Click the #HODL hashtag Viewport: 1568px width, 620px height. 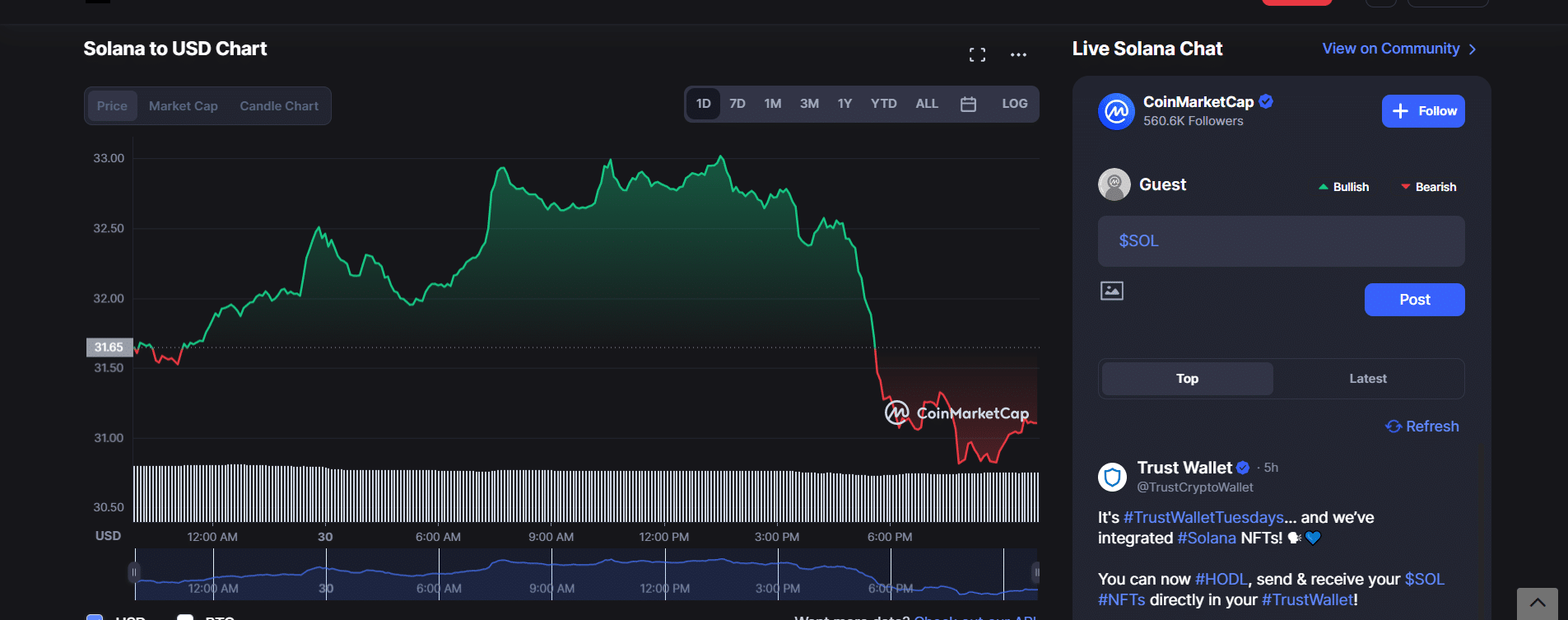[1221, 579]
